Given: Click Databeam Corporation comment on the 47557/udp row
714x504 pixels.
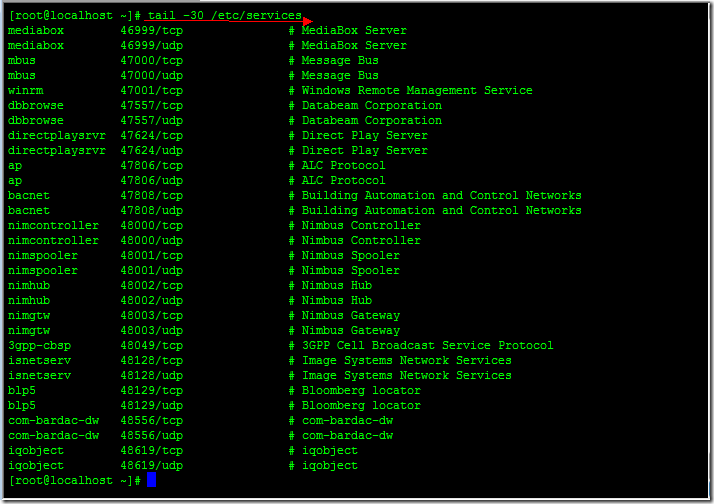Looking at the screenshot, I should 372,121.
